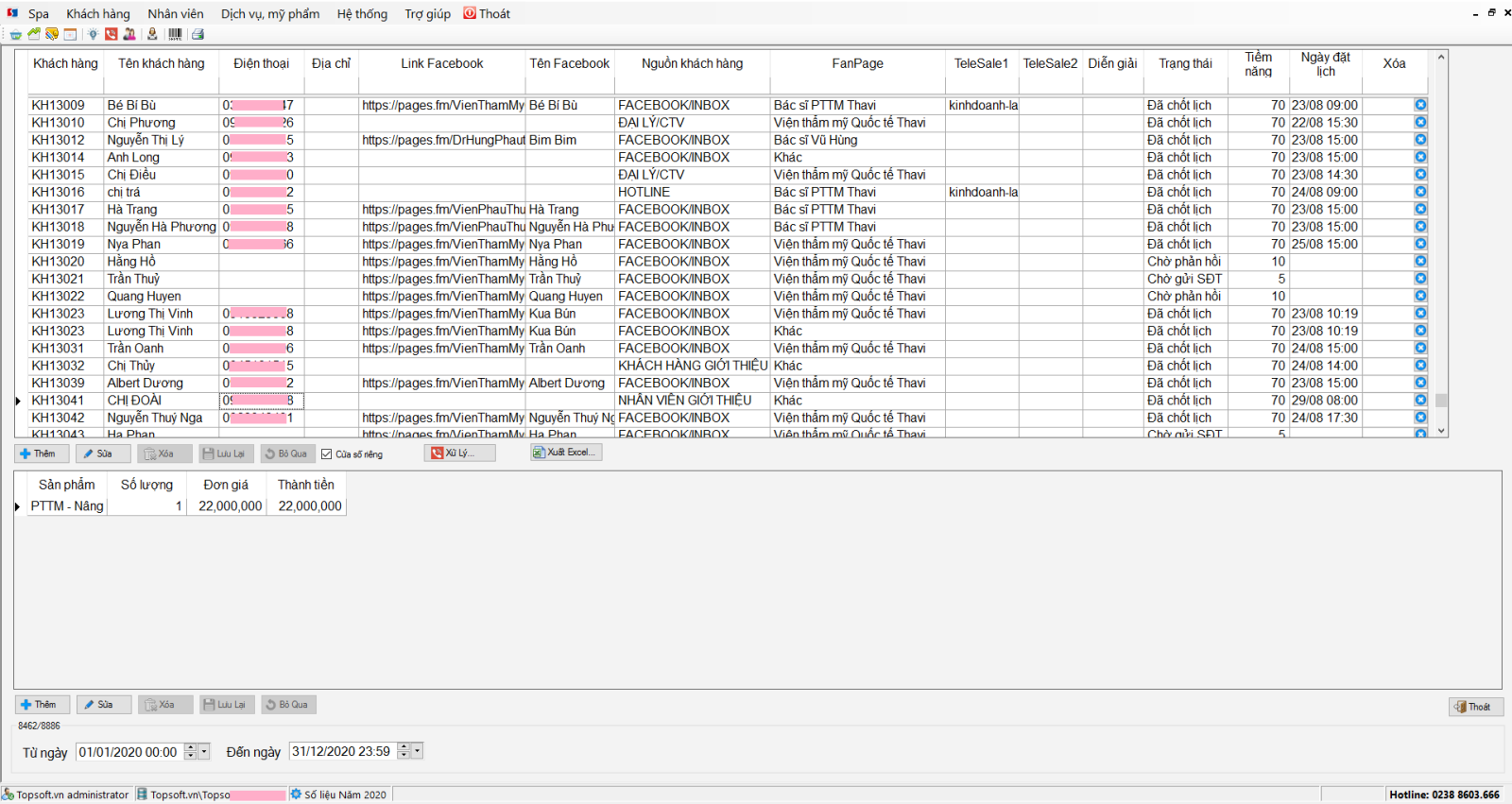
Task: Select the "PTTM - Nâng" product cell
Action: tap(67, 506)
